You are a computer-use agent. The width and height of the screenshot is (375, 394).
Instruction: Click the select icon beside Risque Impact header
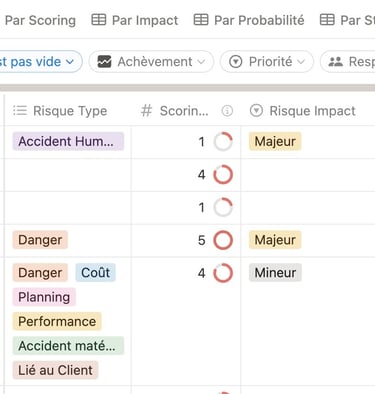(x=256, y=110)
